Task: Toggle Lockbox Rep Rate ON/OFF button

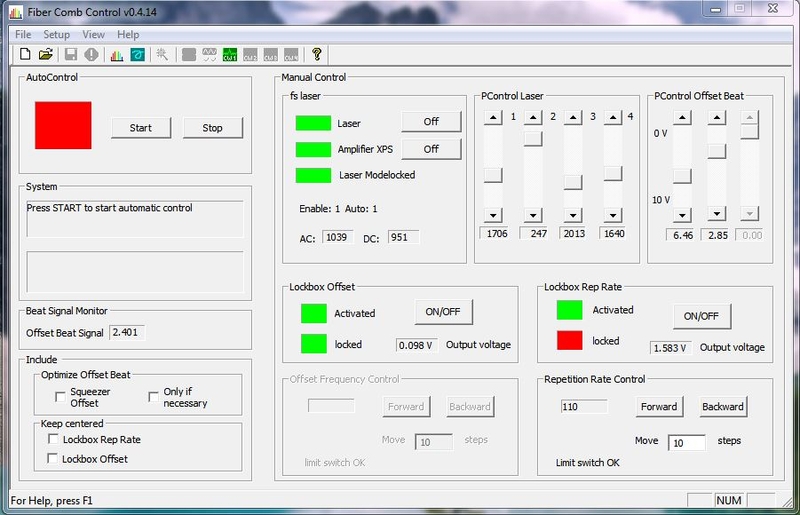Action: tap(701, 316)
